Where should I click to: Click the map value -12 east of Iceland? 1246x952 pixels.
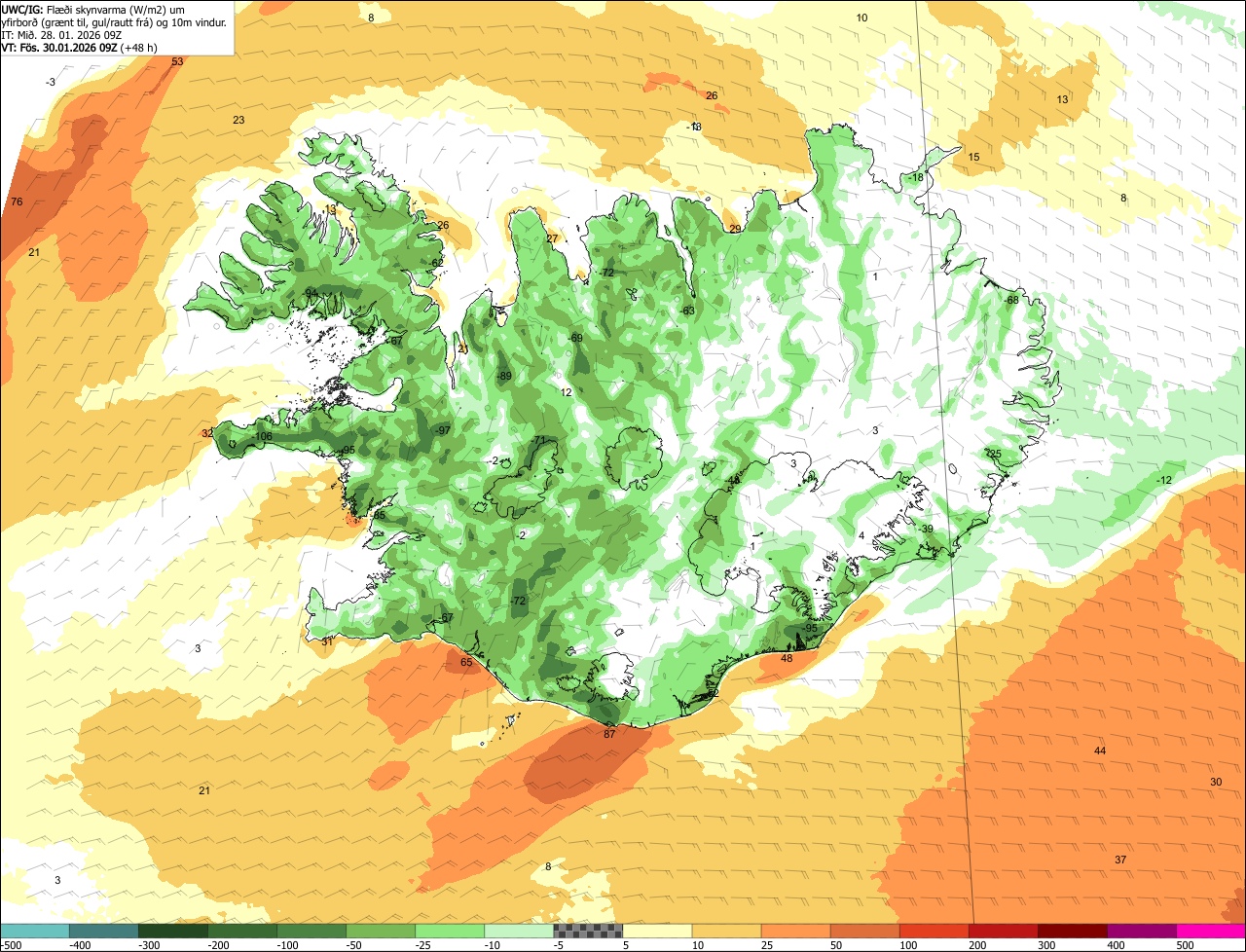click(x=1164, y=481)
